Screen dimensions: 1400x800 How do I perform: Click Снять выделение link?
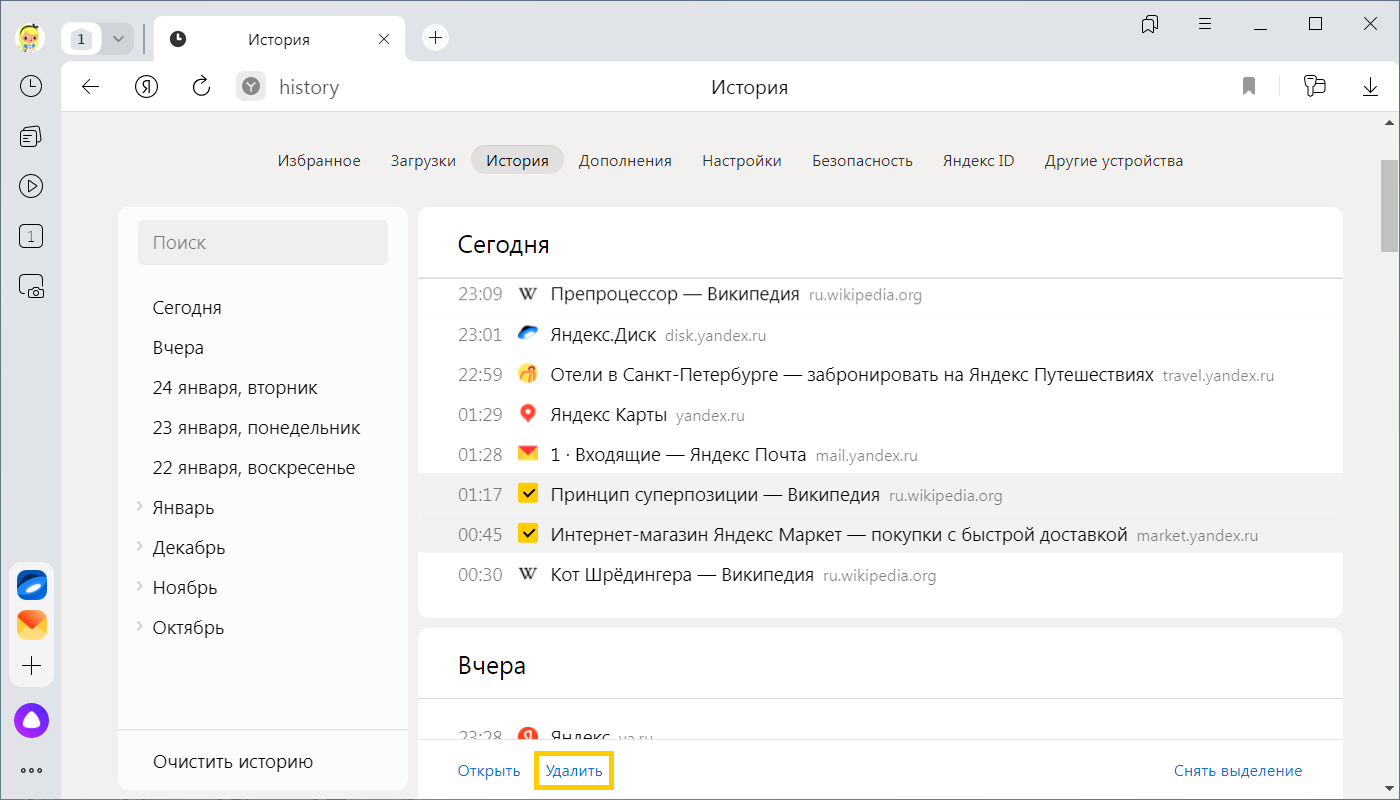pyautogui.click(x=1238, y=771)
